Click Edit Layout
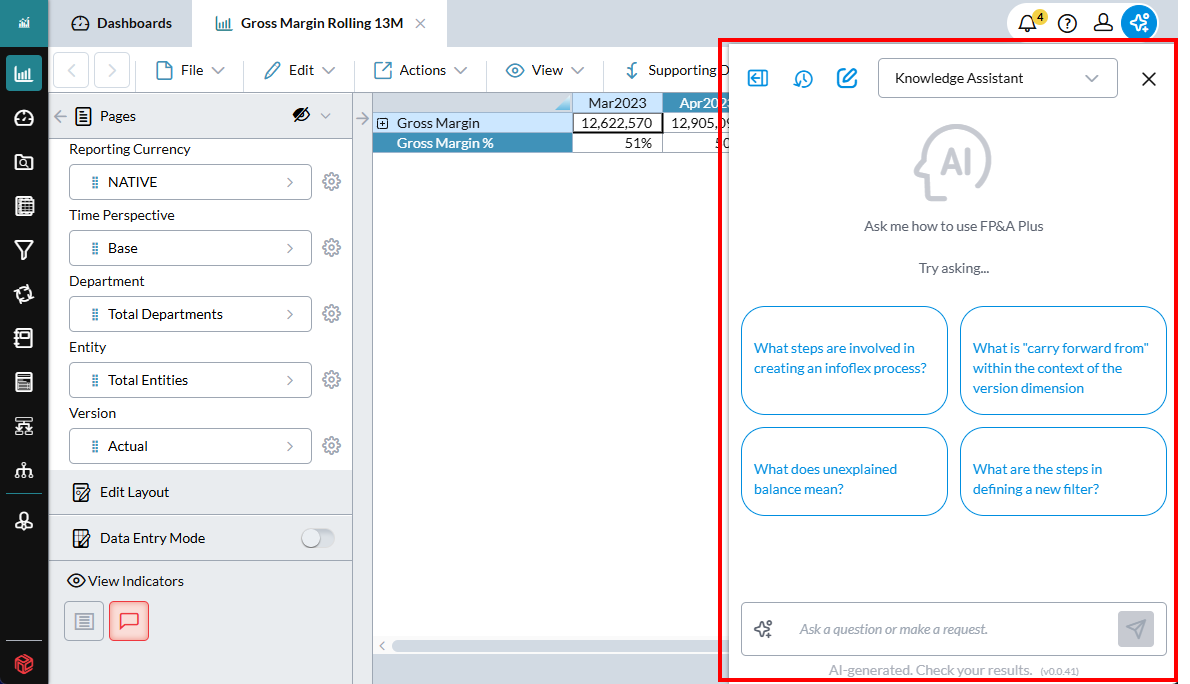The width and height of the screenshot is (1190, 684). tap(134, 492)
